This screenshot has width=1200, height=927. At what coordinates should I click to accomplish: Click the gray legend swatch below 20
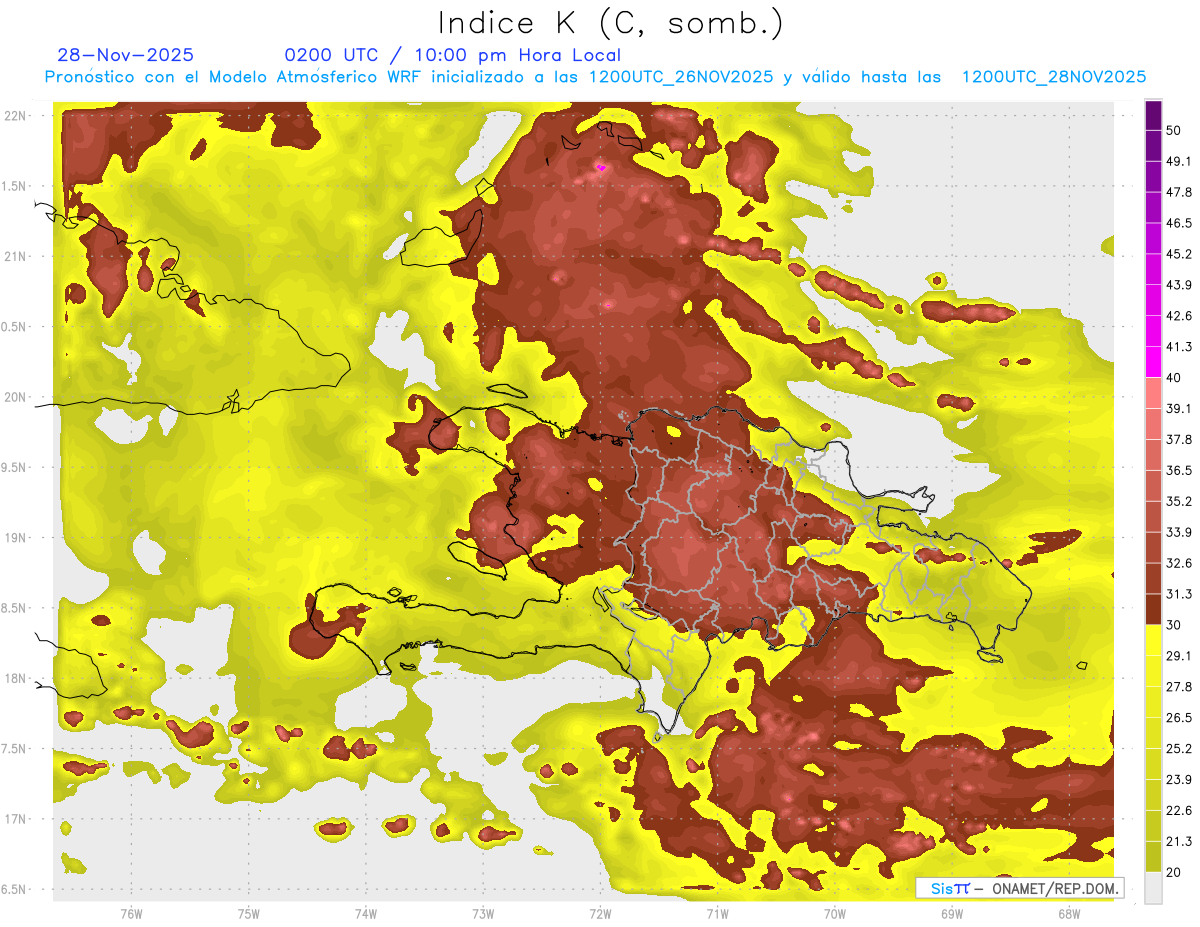1153,888
